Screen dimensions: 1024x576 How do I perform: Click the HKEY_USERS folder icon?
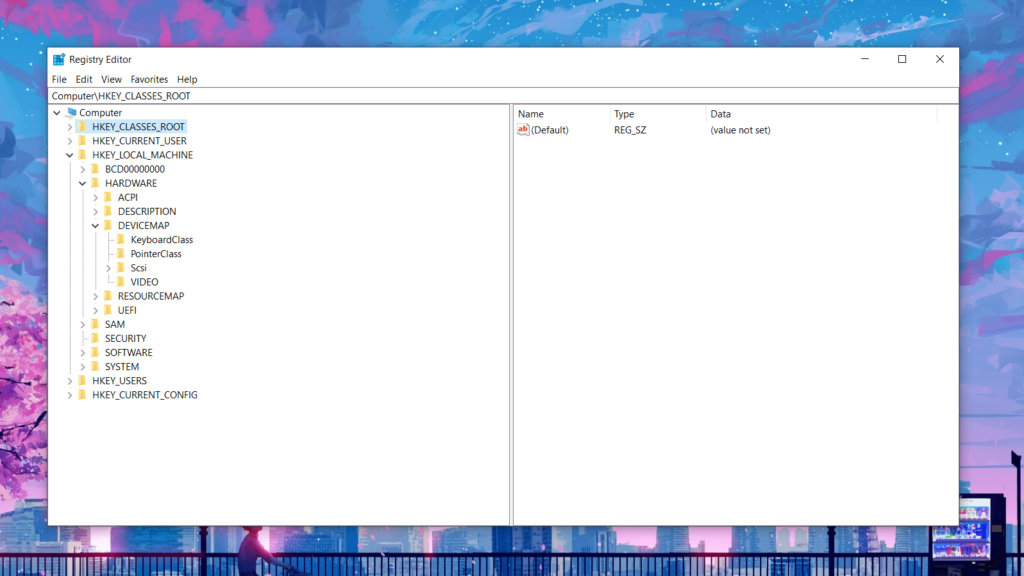click(82, 381)
